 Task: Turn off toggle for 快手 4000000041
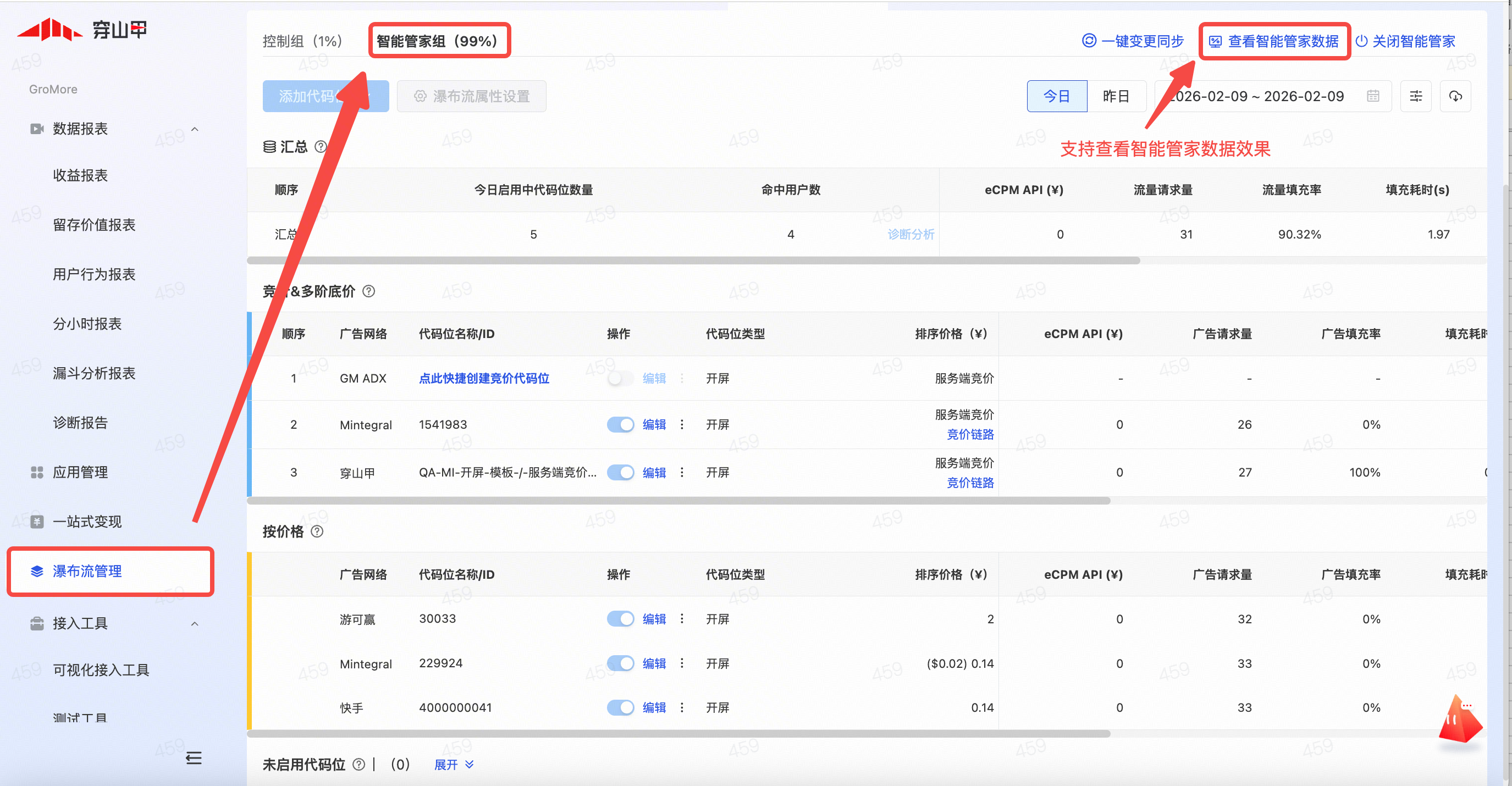pyautogui.click(x=620, y=707)
